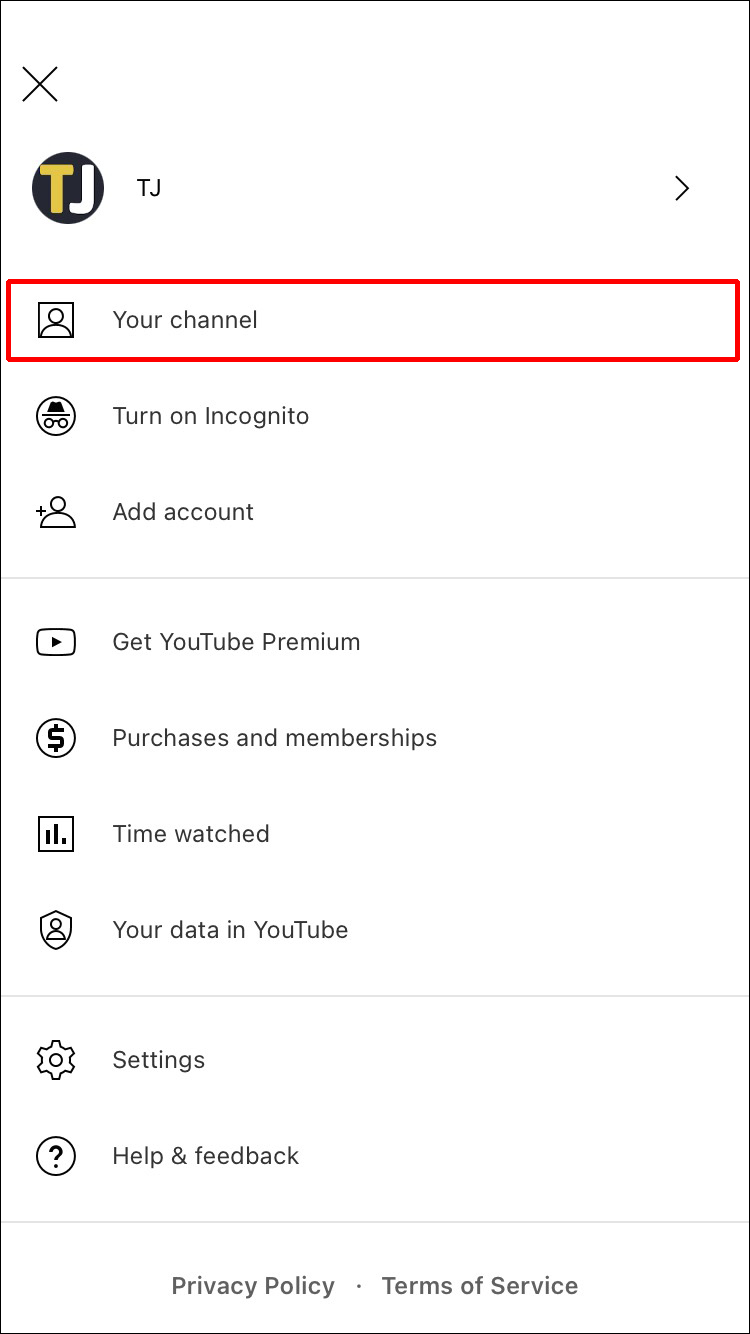Go to Purchases and memberships
Image resolution: width=750 pixels, height=1334 pixels.
click(274, 738)
